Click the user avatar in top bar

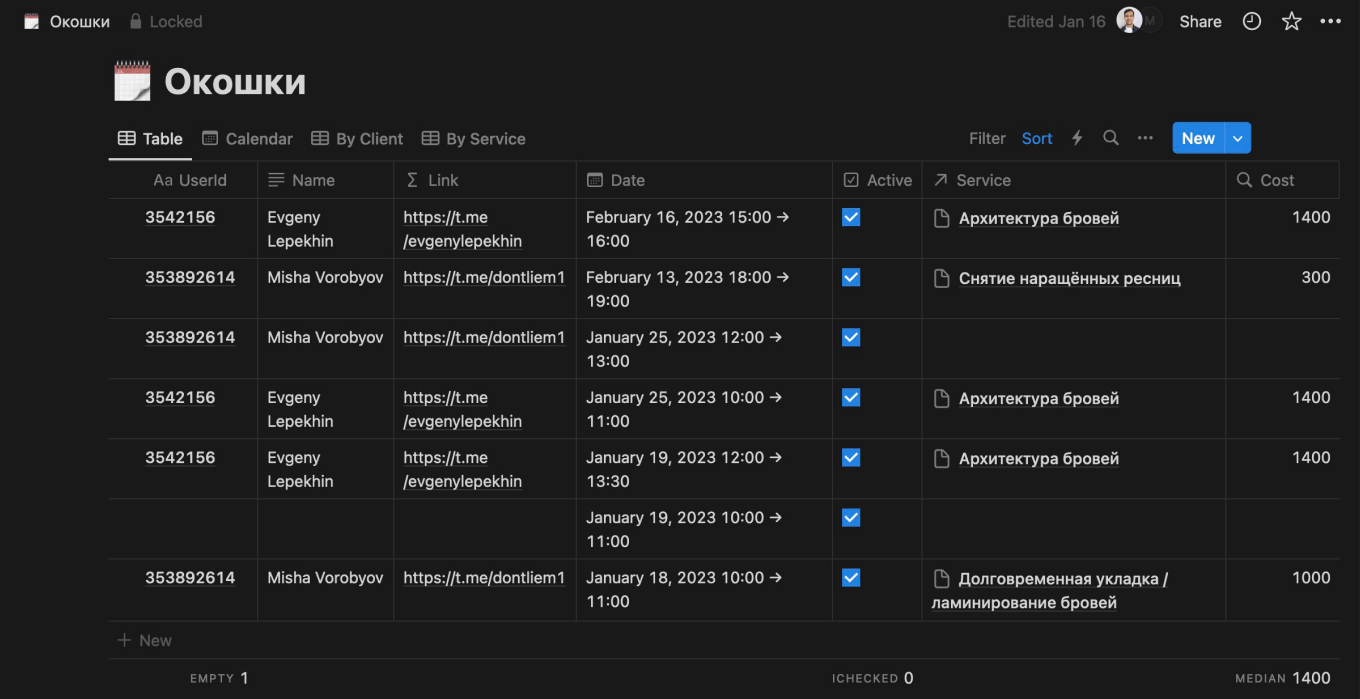[x=1129, y=21]
